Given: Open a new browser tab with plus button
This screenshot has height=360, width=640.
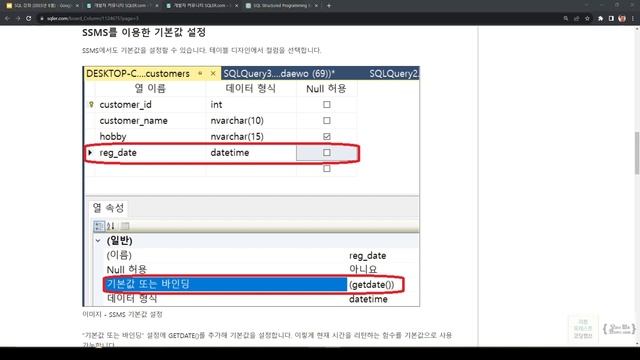Looking at the screenshot, I should click(x=329, y=6).
